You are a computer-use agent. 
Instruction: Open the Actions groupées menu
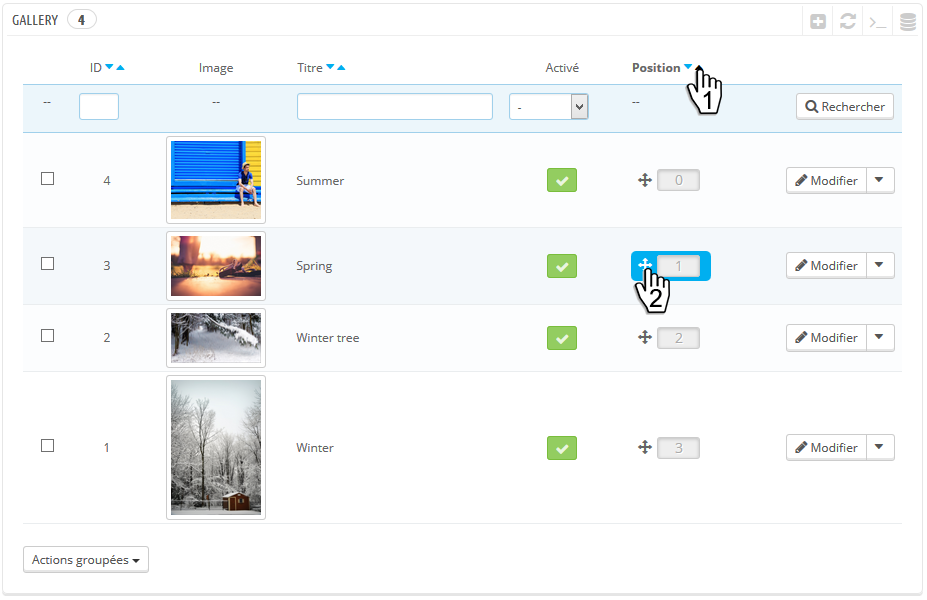pyautogui.click(x=86, y=560)
